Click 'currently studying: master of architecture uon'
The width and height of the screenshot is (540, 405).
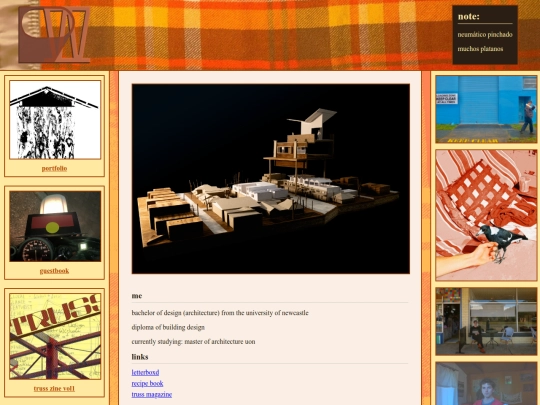point(193,342)
